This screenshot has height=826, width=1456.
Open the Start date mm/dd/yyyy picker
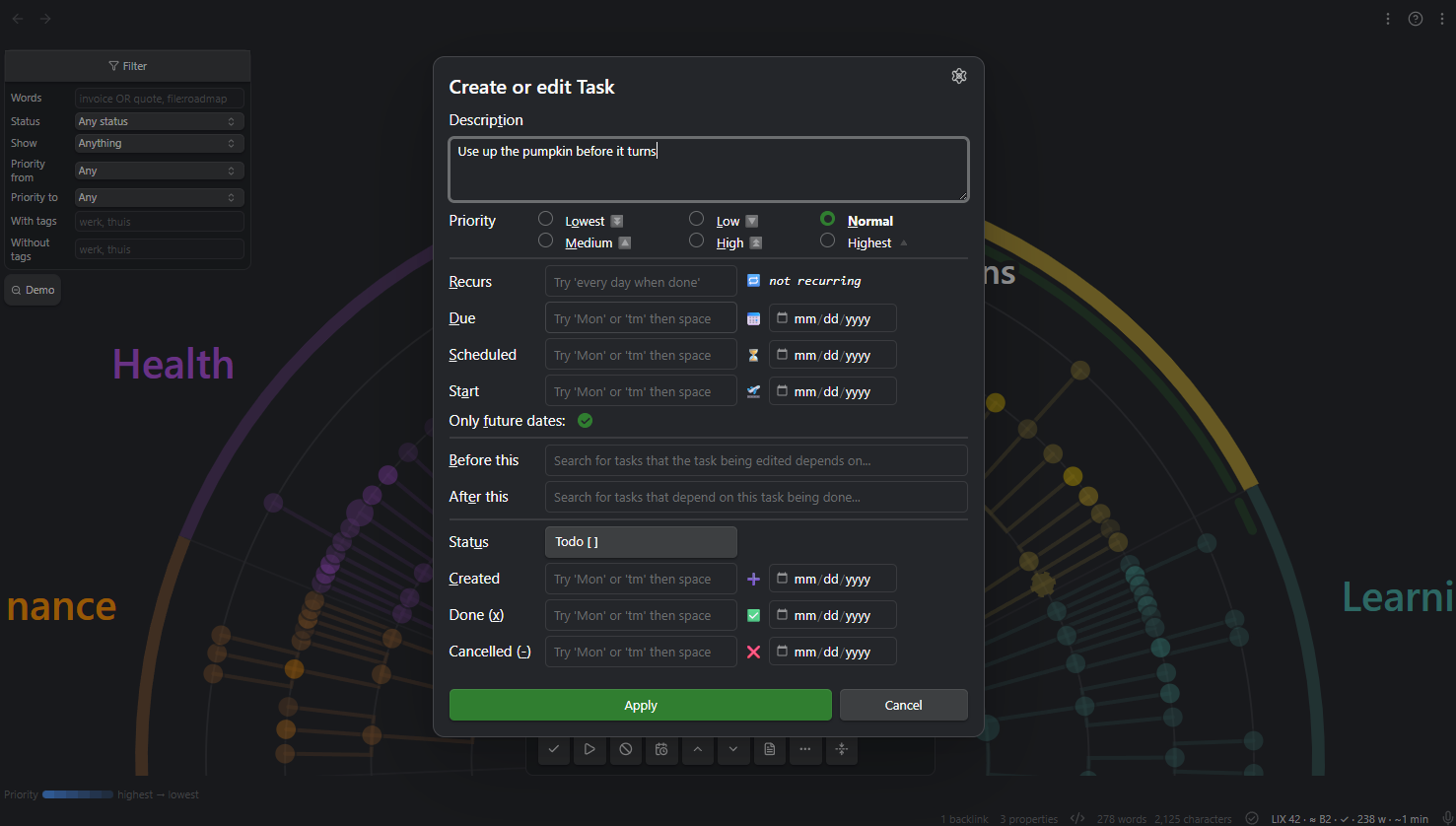point(832,391)
